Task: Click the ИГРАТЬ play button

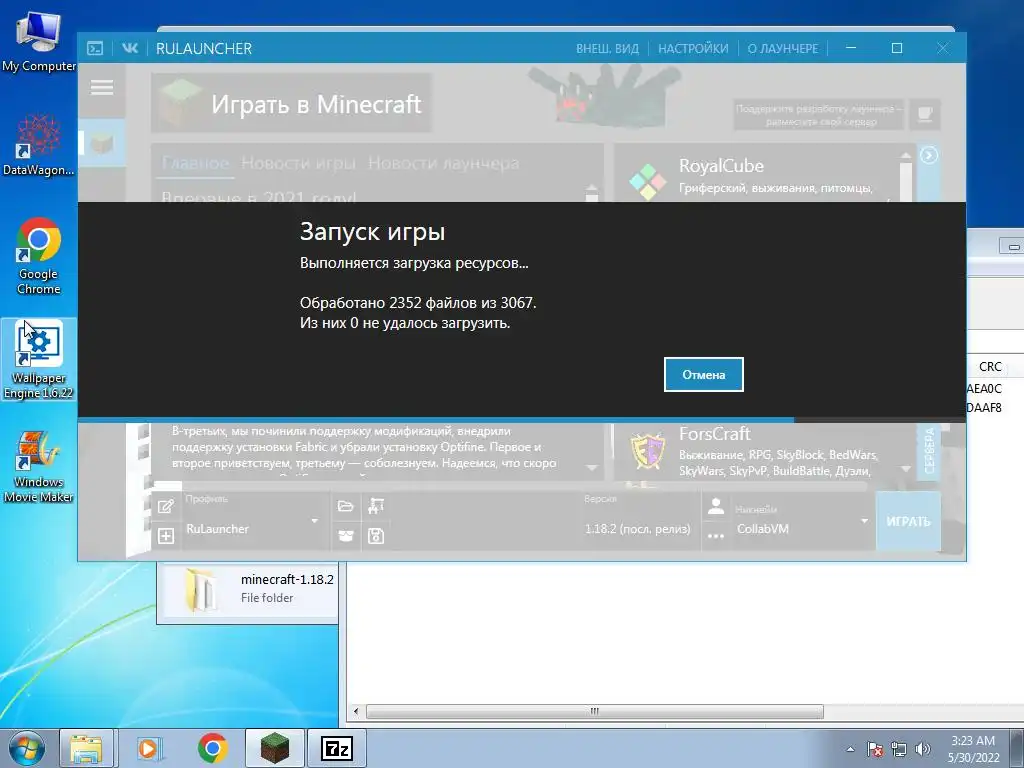Action: (908, 521)
